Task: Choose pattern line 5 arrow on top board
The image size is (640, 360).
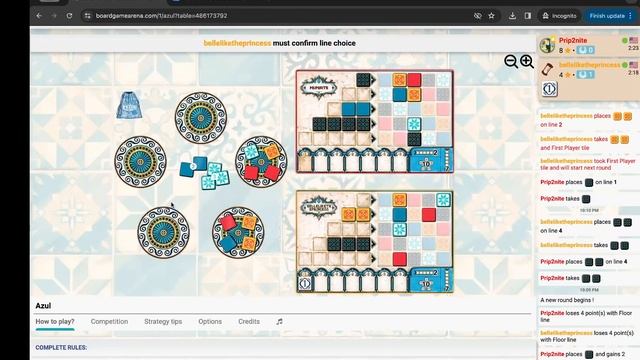Action: (373, 139)
